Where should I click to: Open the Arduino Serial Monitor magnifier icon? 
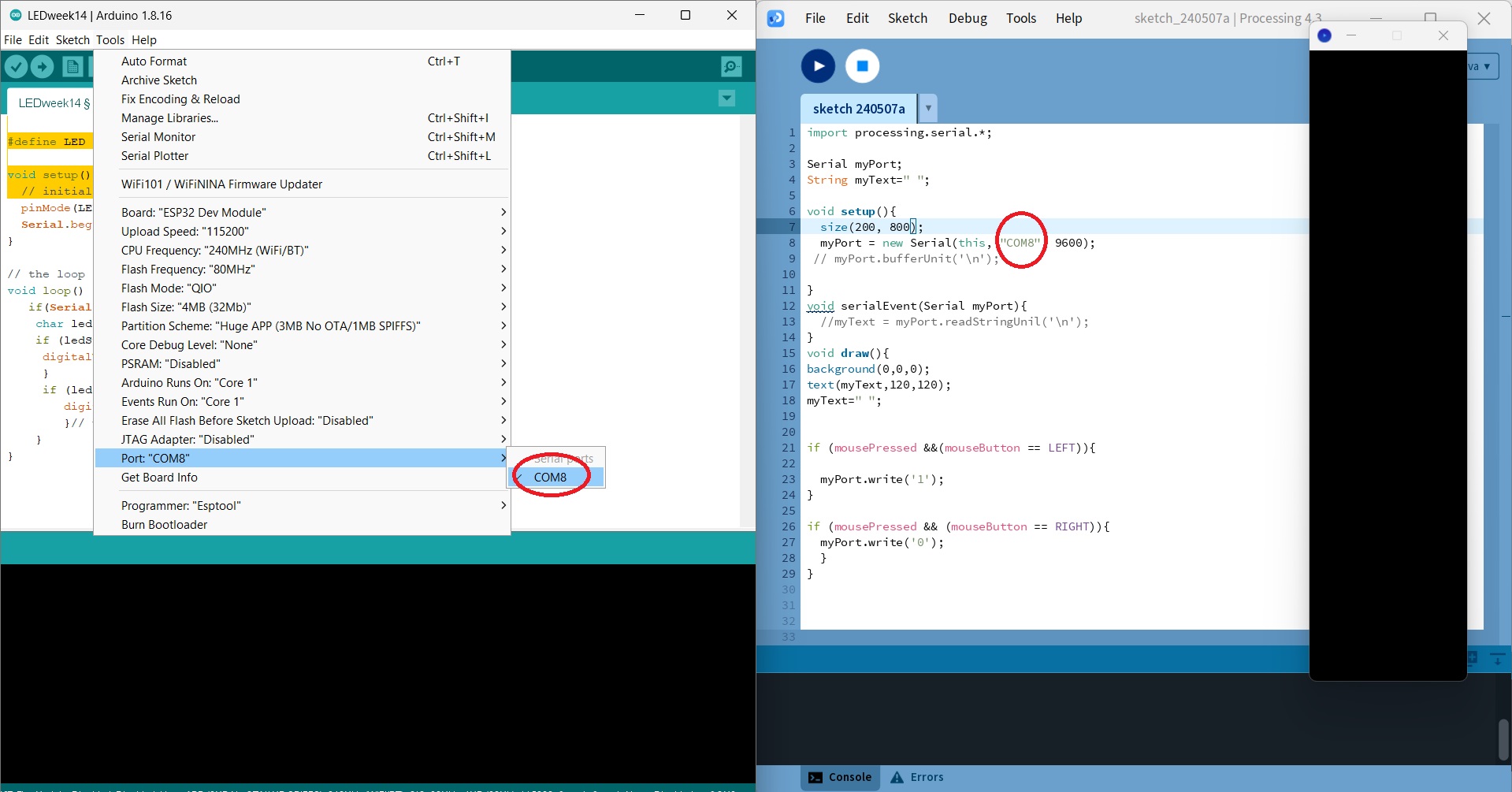pos(731,67)
